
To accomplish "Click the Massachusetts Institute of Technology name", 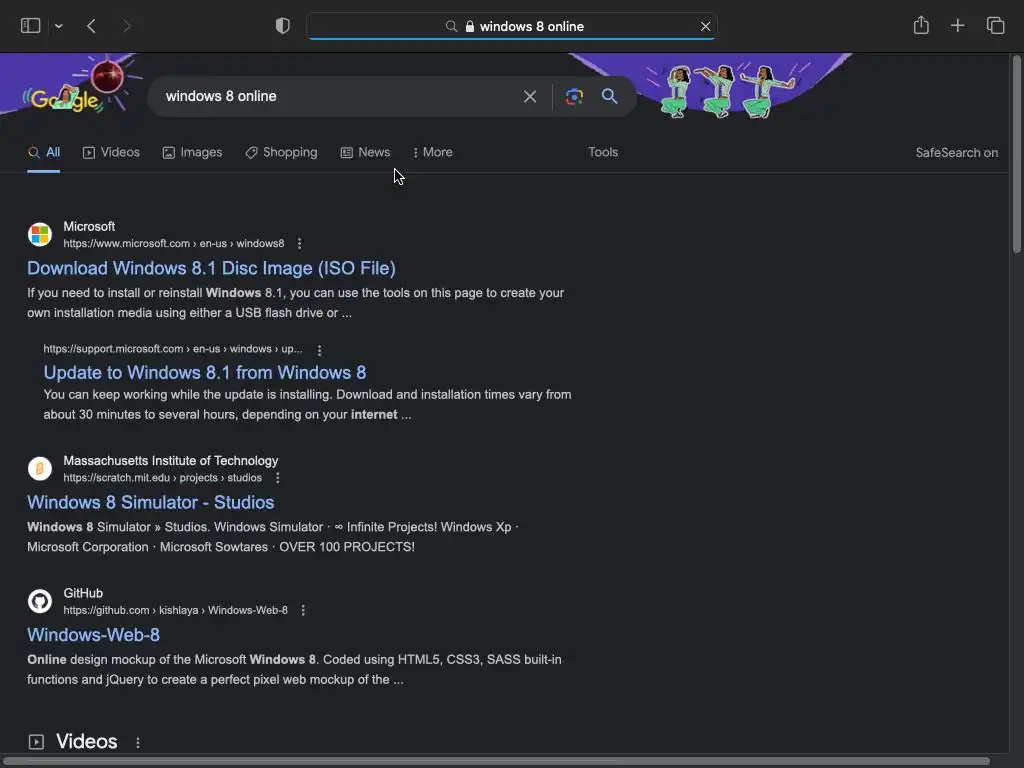I will 170,461.
